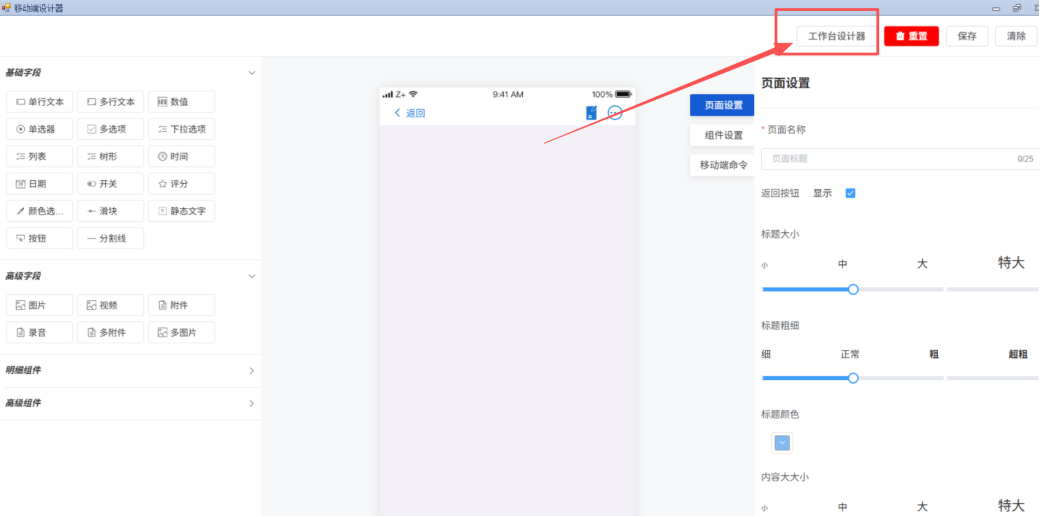
Task: Switch to the 组件设置 tab
Action: click(723, 135)
